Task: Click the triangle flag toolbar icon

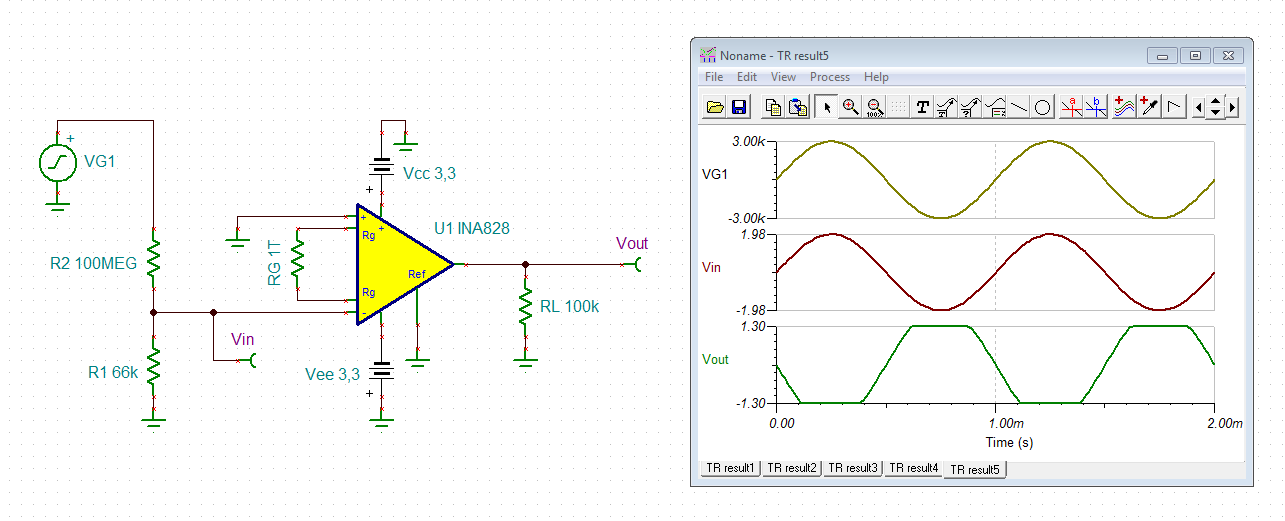Action: (1175, 106)
